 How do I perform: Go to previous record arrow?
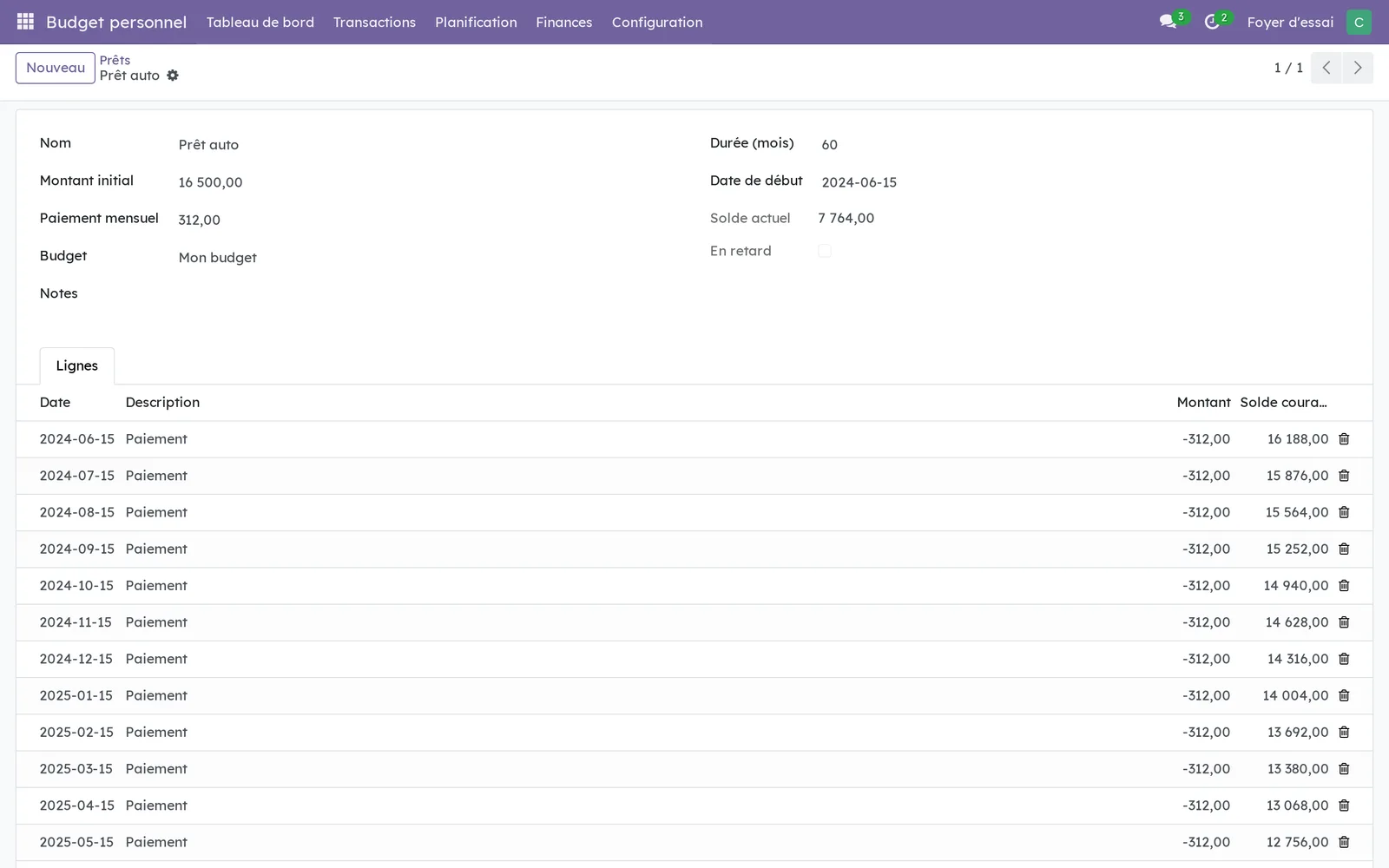1326,68
